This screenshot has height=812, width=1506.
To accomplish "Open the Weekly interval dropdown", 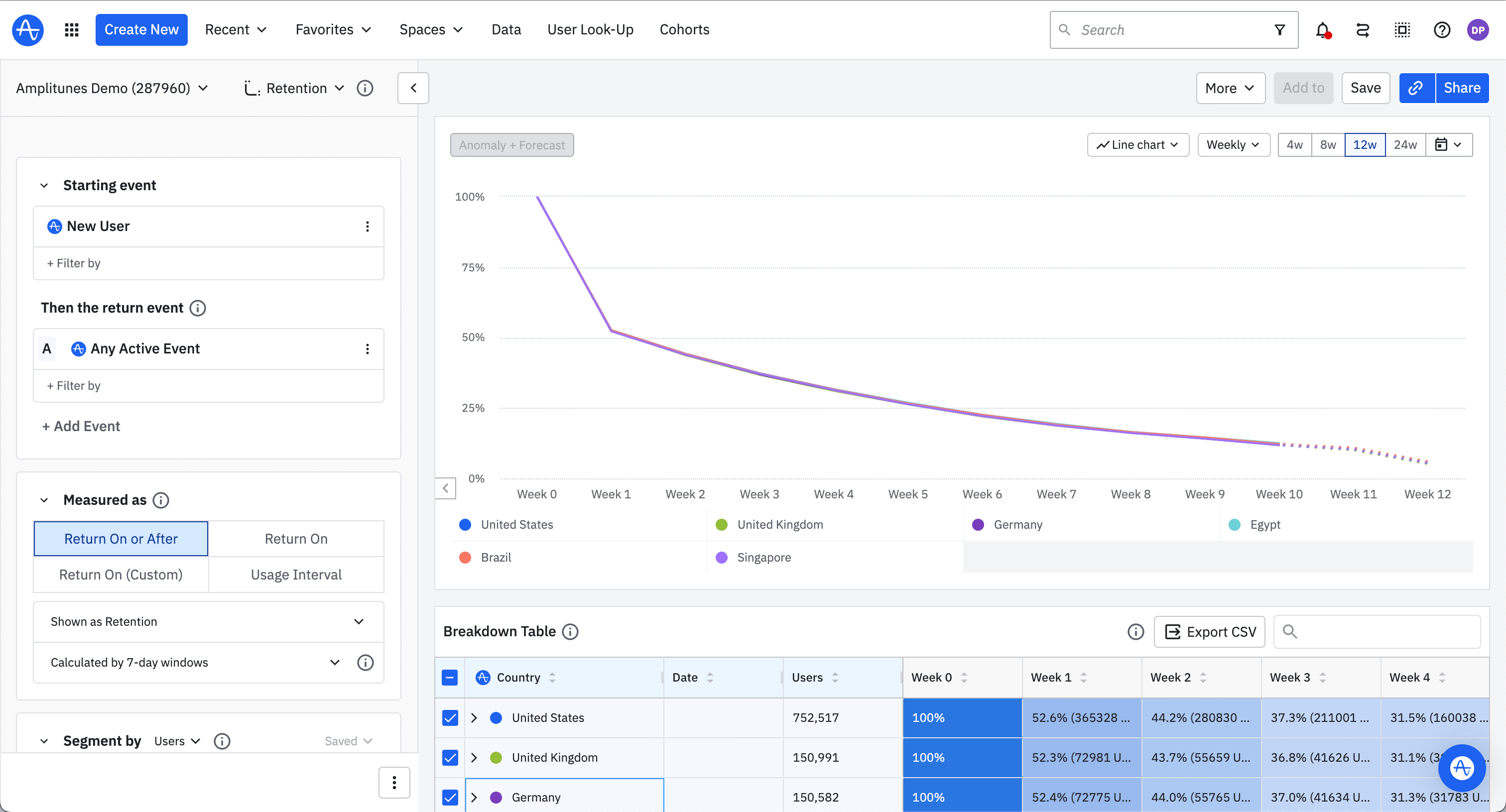I will [x=1233, y=144].
